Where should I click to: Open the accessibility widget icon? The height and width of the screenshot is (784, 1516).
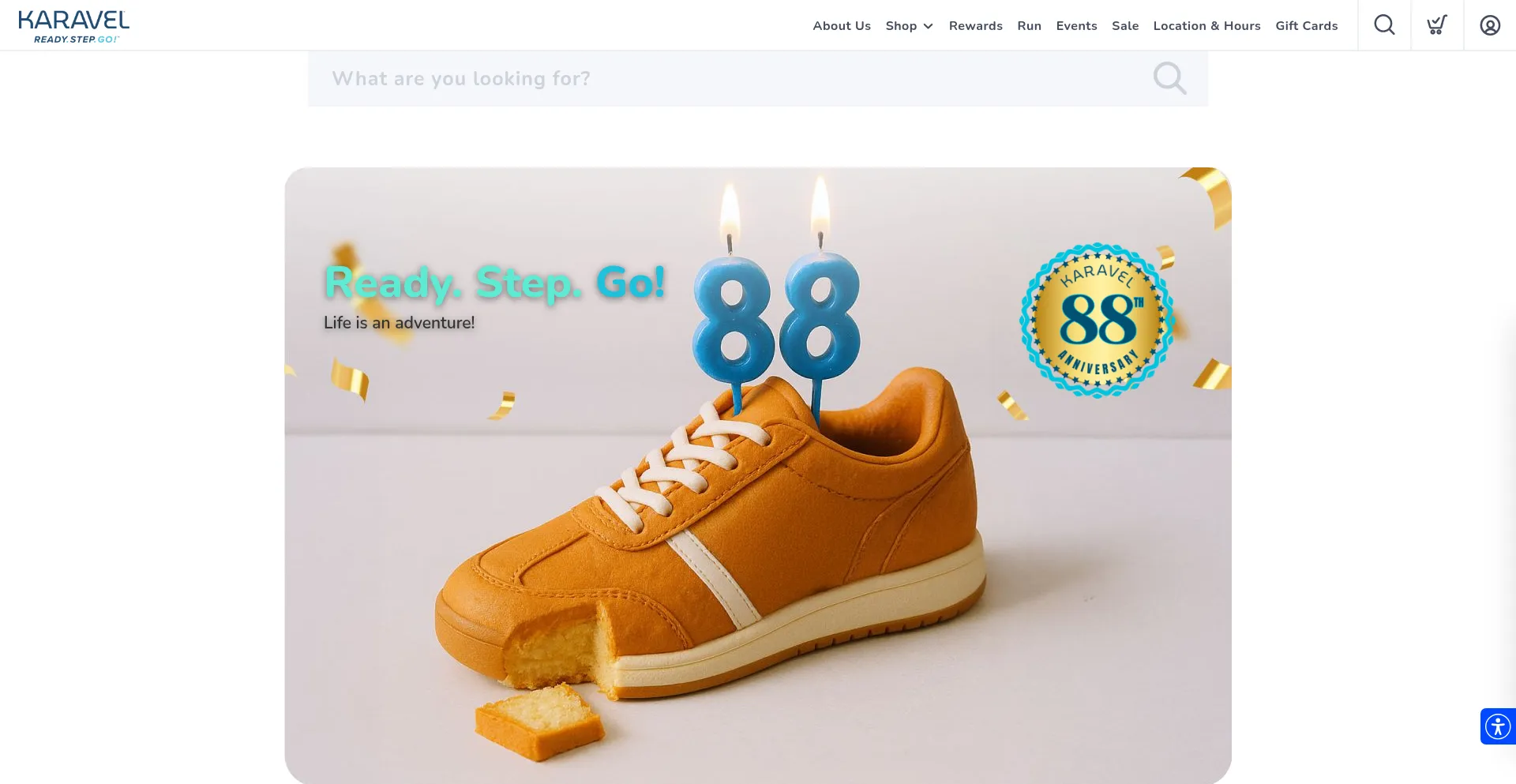point(1498,726)
